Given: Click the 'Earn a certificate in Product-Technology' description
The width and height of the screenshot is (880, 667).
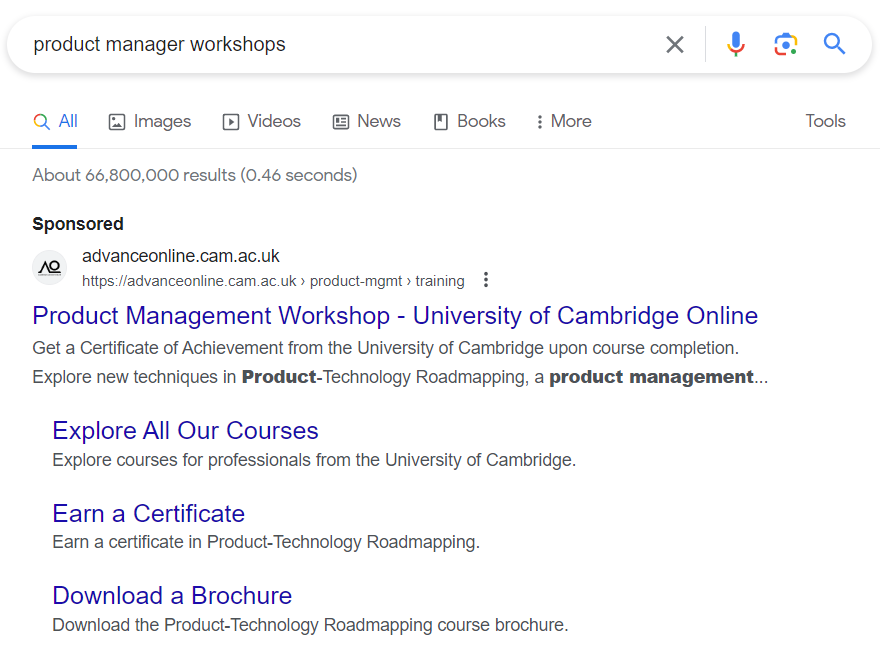Looking at the screenshot, I should (x=266, y=542).
